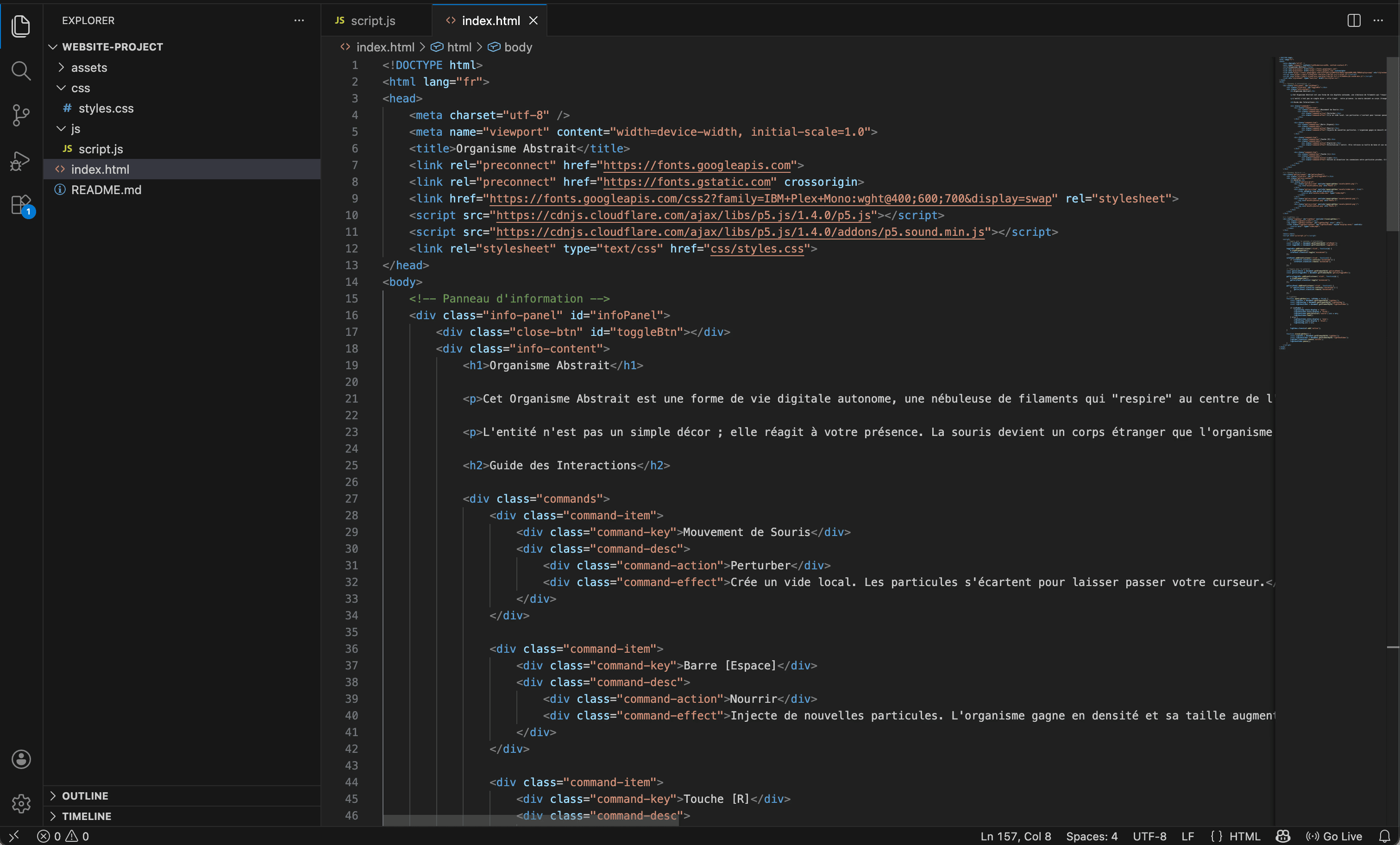Expand the OUTLINE section

85,795
